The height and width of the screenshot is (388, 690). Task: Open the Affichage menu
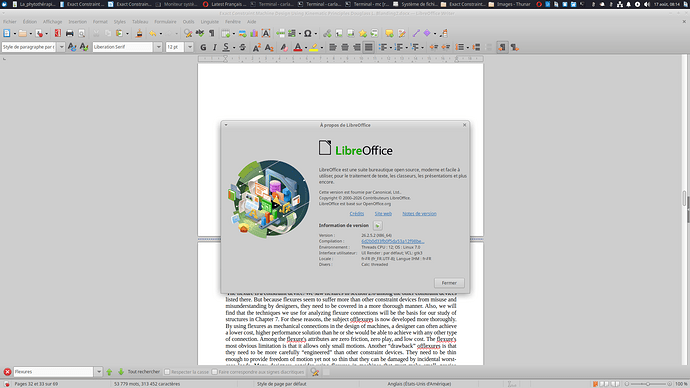pos(52,22)
